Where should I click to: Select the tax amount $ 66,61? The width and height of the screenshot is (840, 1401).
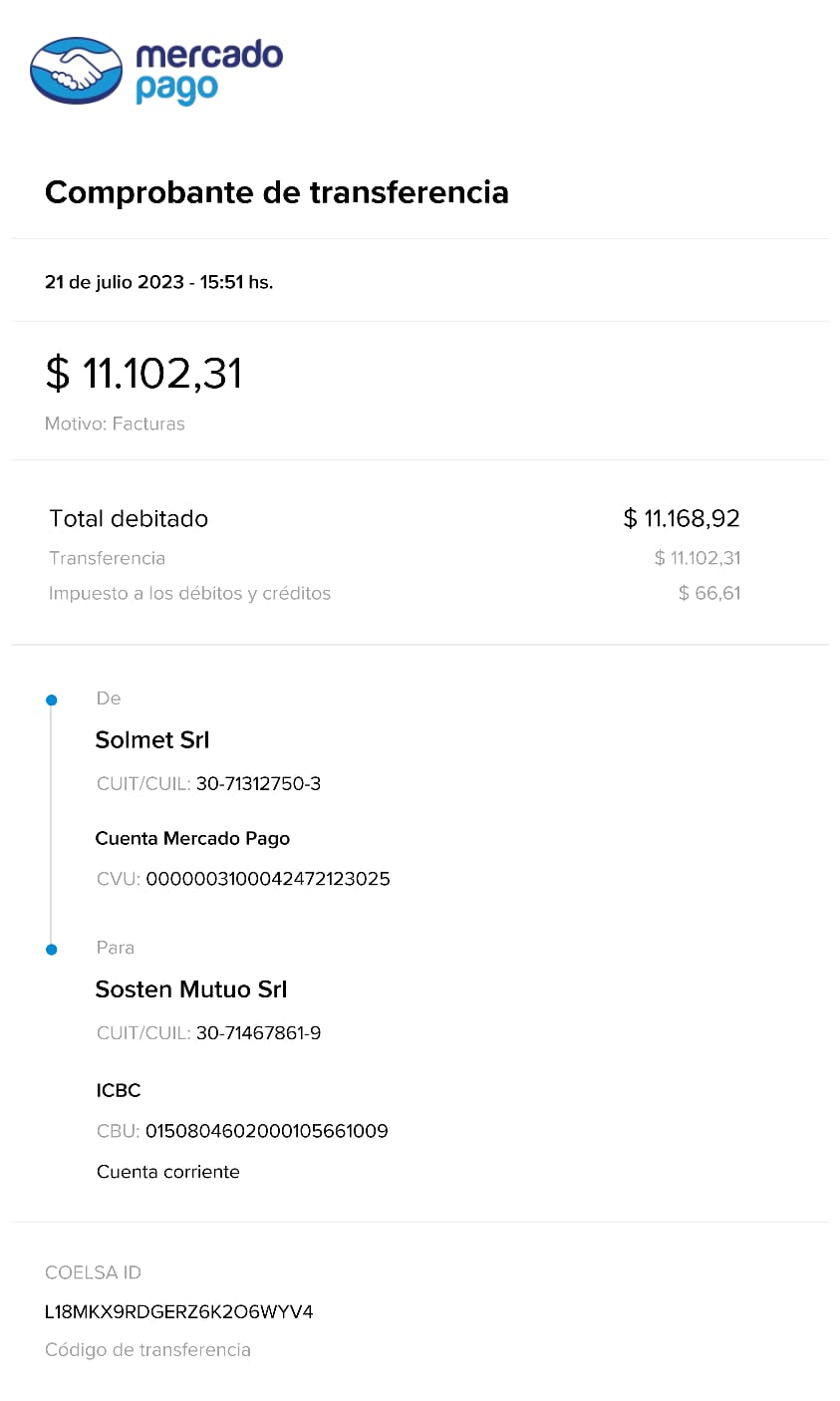[708, 593]
